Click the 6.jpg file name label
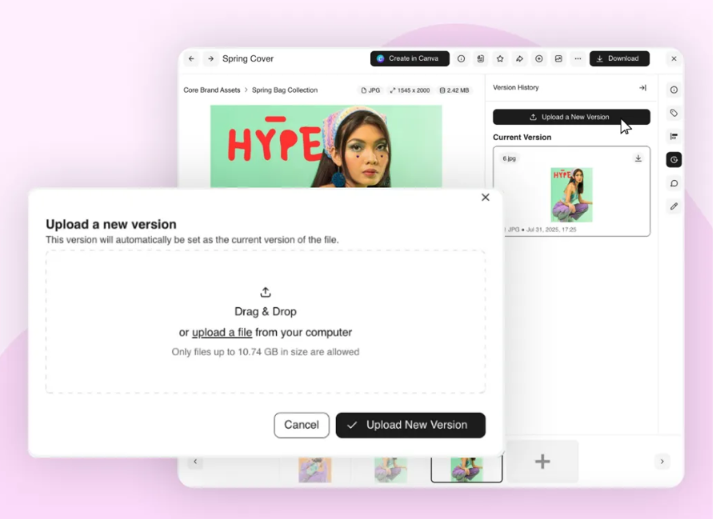 (x=509, y=159)
